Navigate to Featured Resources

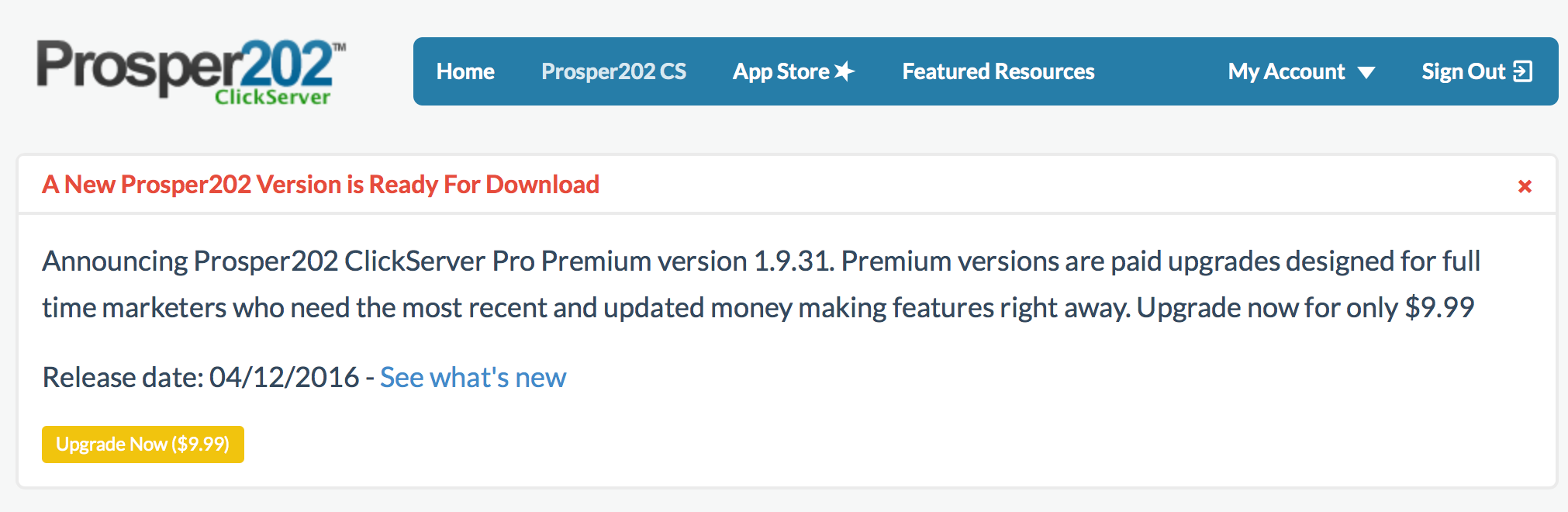998,71
